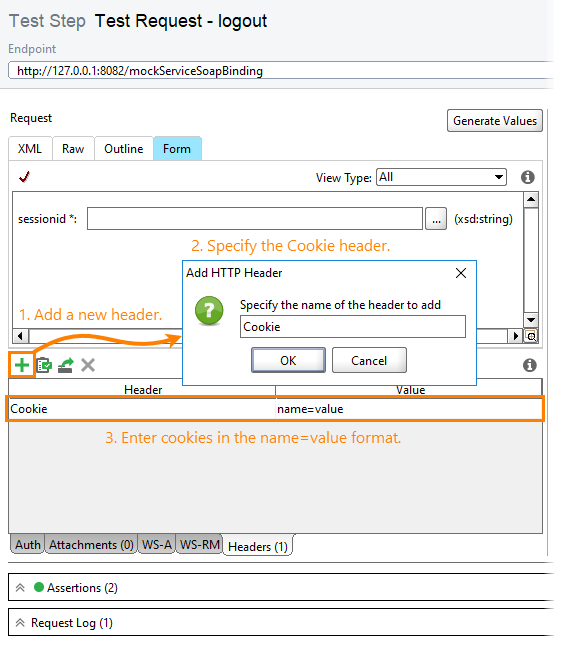Click the green plus add header icon
This screenshot has height=646, width=564.
tap(22, 365)
